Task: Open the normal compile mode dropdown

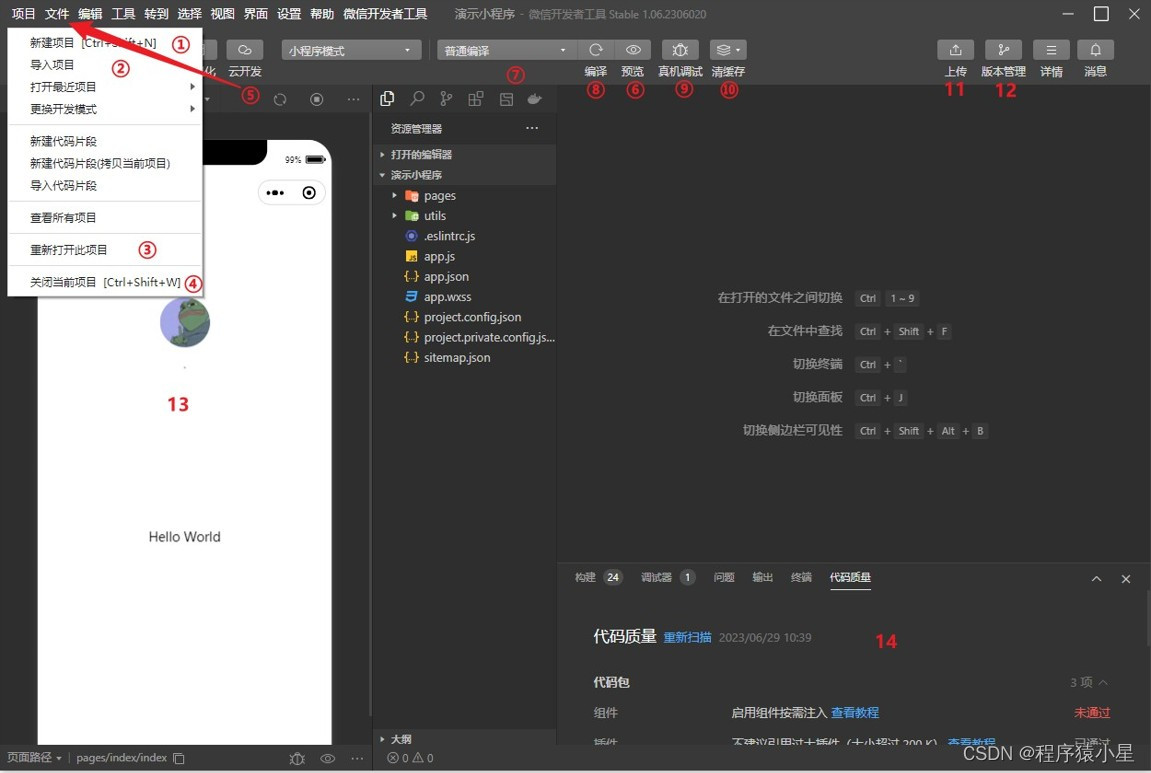Action: click(x=506, y=50)
